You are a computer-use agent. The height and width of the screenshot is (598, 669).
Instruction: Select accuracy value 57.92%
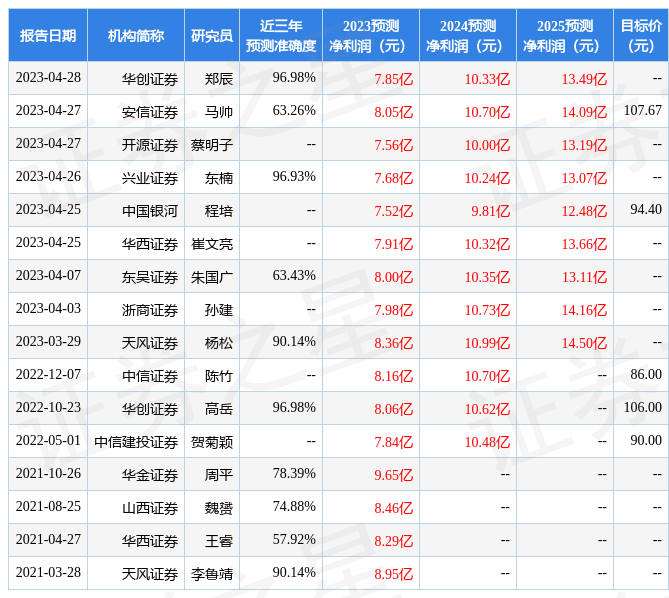pyautogui.click(x=294, y=540)
